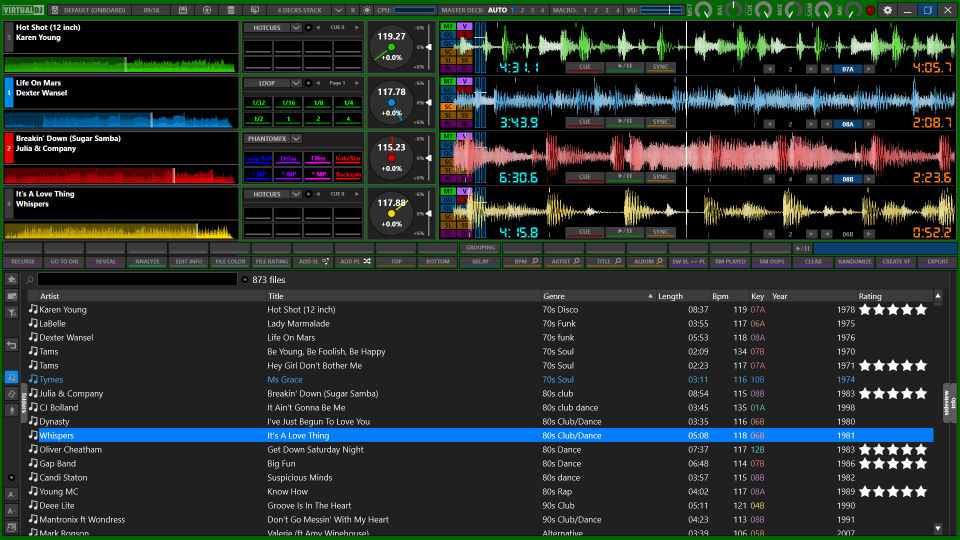Click the Life On Mars blue overview waveform

[x=121, y=120]
